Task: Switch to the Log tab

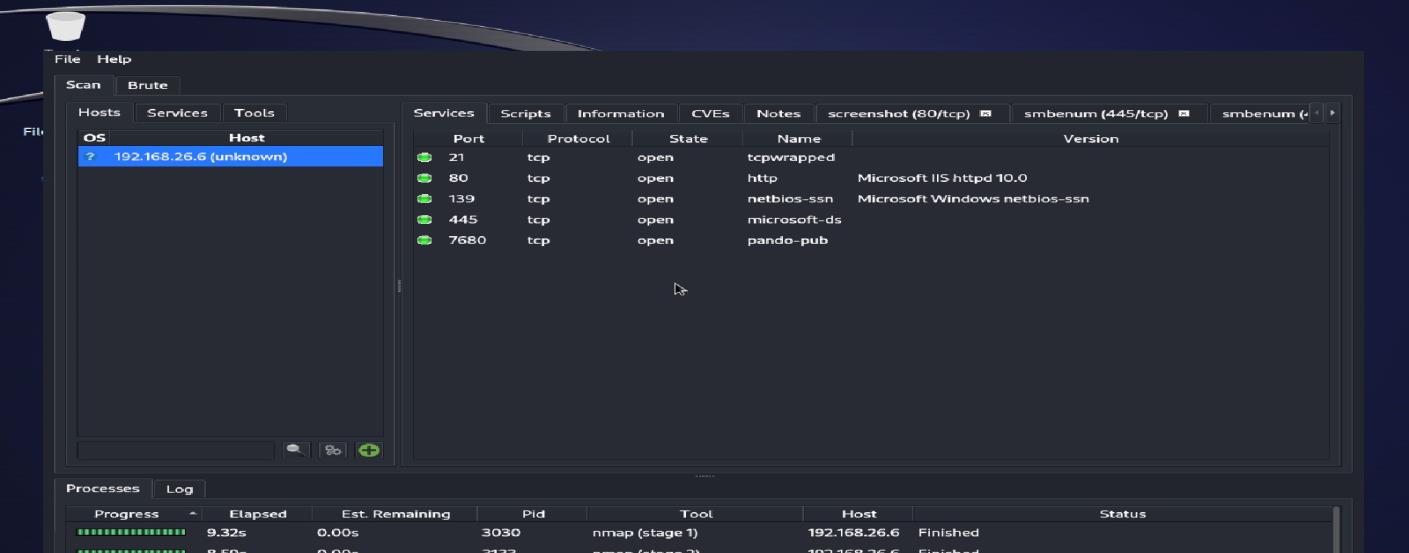Action: 179,489
